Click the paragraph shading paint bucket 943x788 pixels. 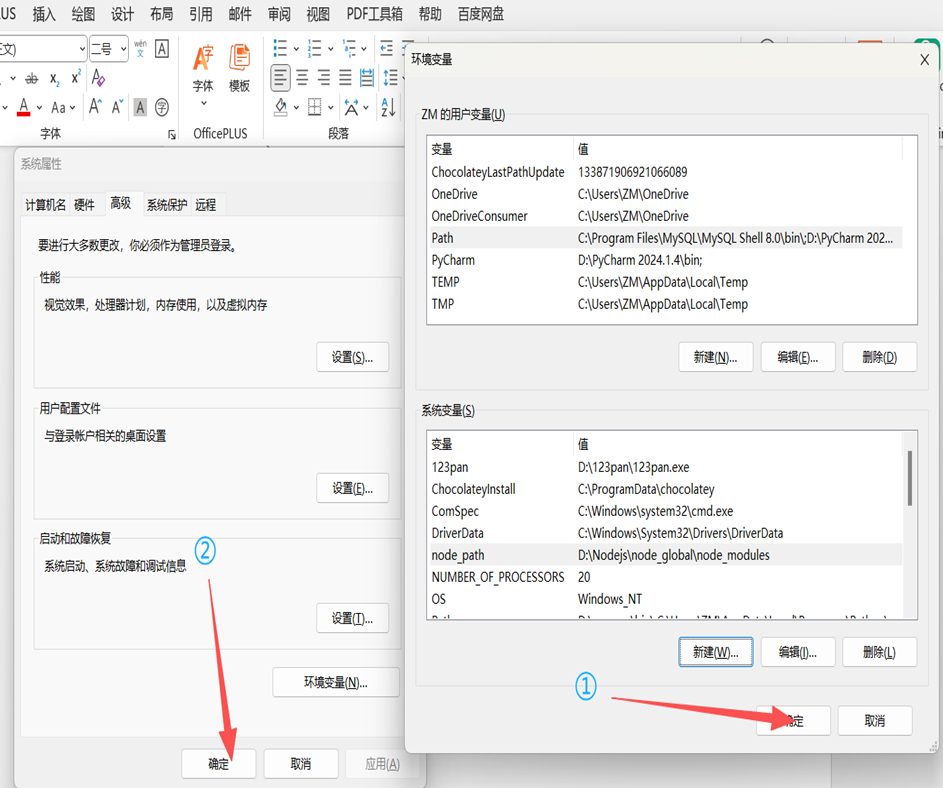tap(281, 107)
